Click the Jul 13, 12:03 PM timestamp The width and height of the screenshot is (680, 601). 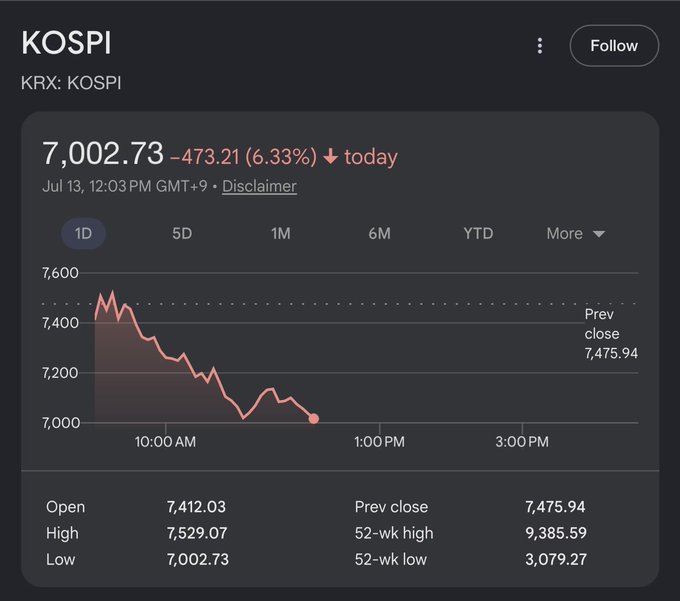point(125,186)
